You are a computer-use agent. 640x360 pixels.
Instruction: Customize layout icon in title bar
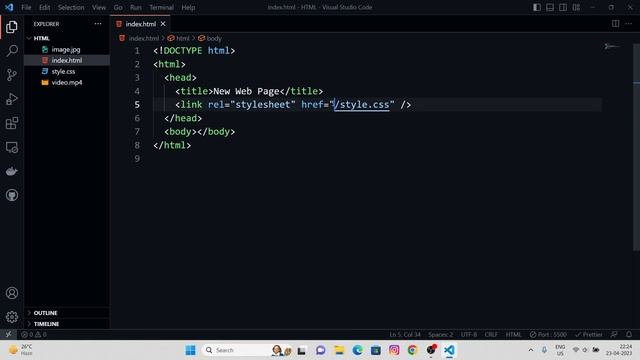tap(576, 7)
